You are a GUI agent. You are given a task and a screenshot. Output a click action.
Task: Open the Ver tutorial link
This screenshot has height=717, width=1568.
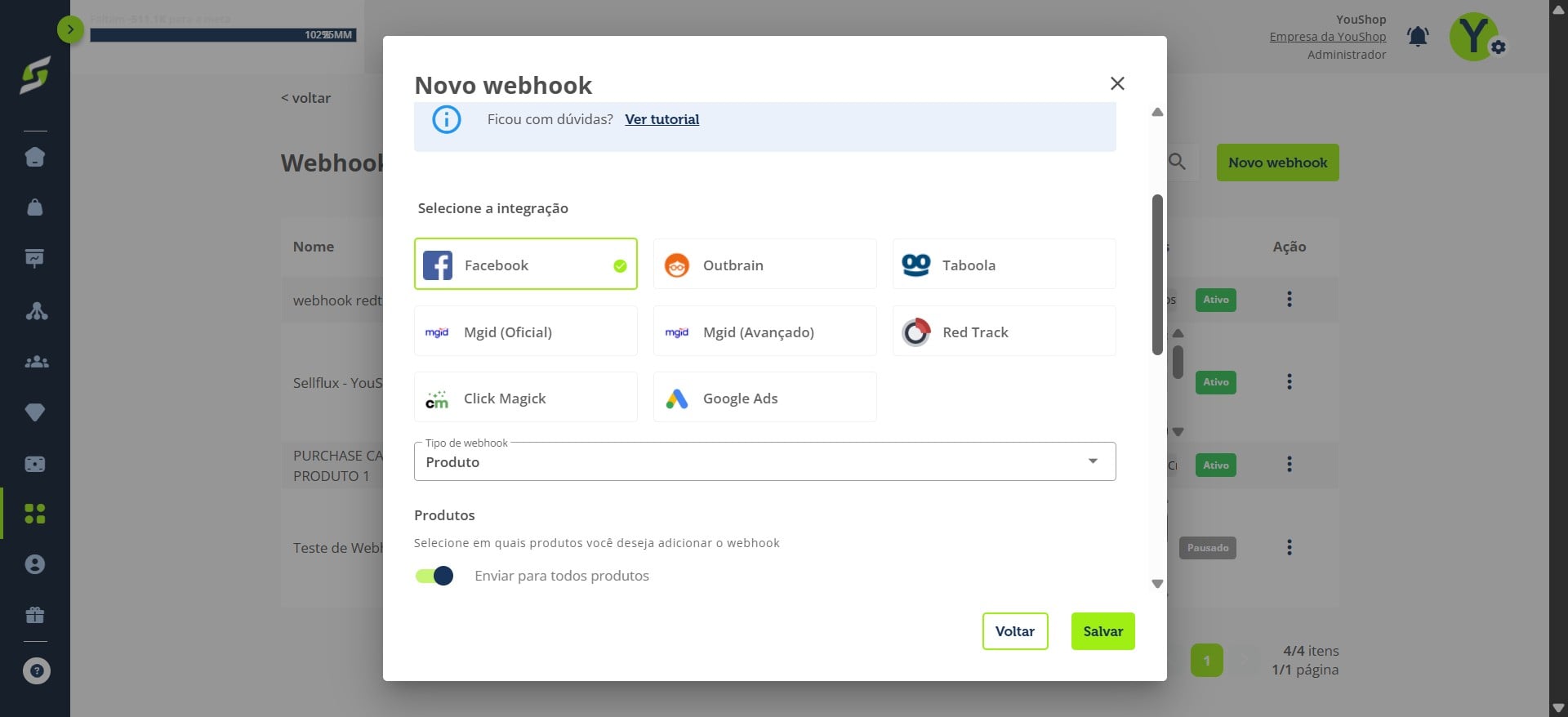pyautogui.click(x=661, y=119)
